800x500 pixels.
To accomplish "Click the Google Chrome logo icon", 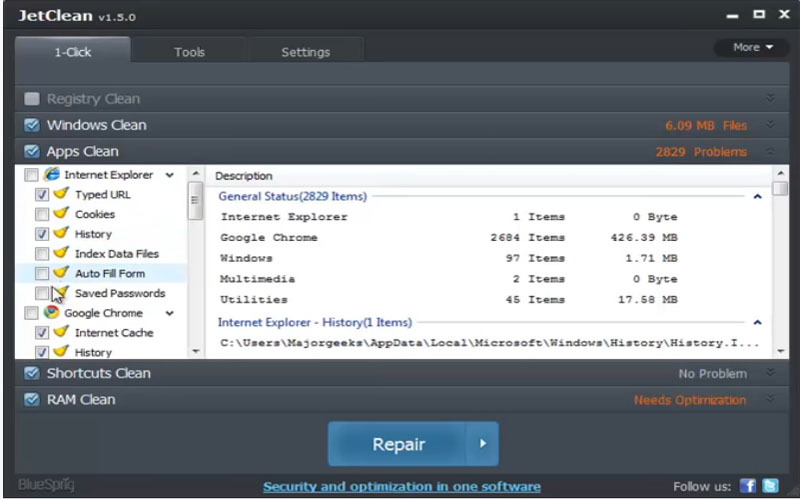I will click(x=51, y=312).
